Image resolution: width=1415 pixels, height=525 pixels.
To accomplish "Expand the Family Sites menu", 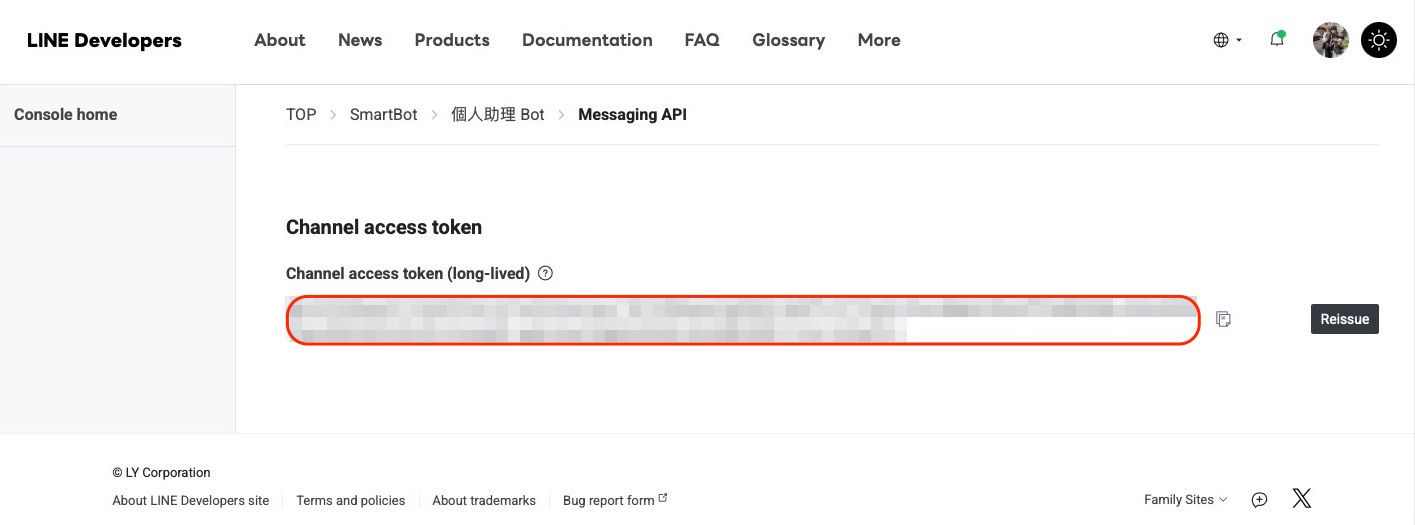I will point(1185,499).
